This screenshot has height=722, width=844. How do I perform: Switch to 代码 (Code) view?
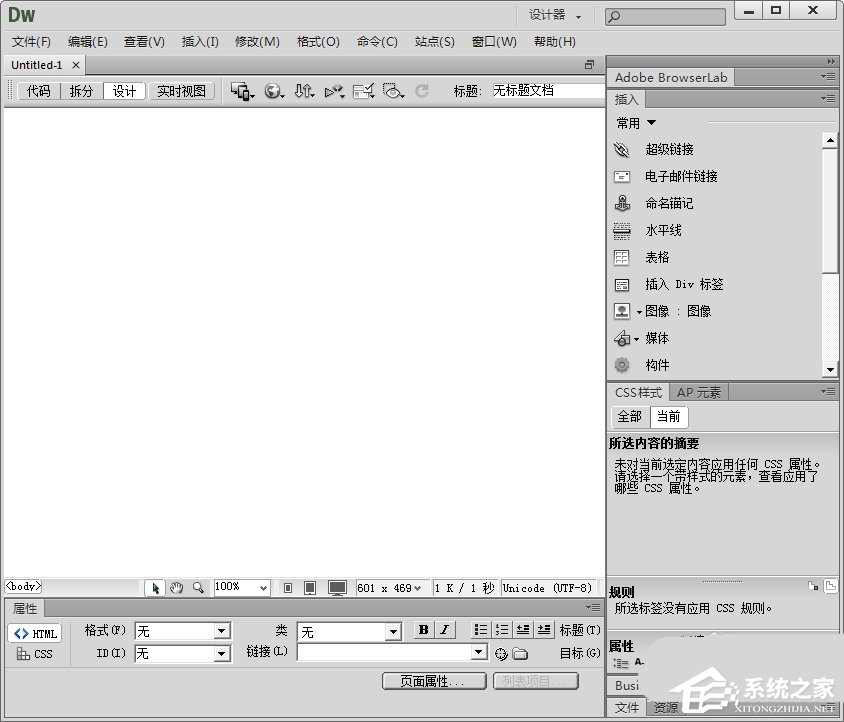coord(38,90)
